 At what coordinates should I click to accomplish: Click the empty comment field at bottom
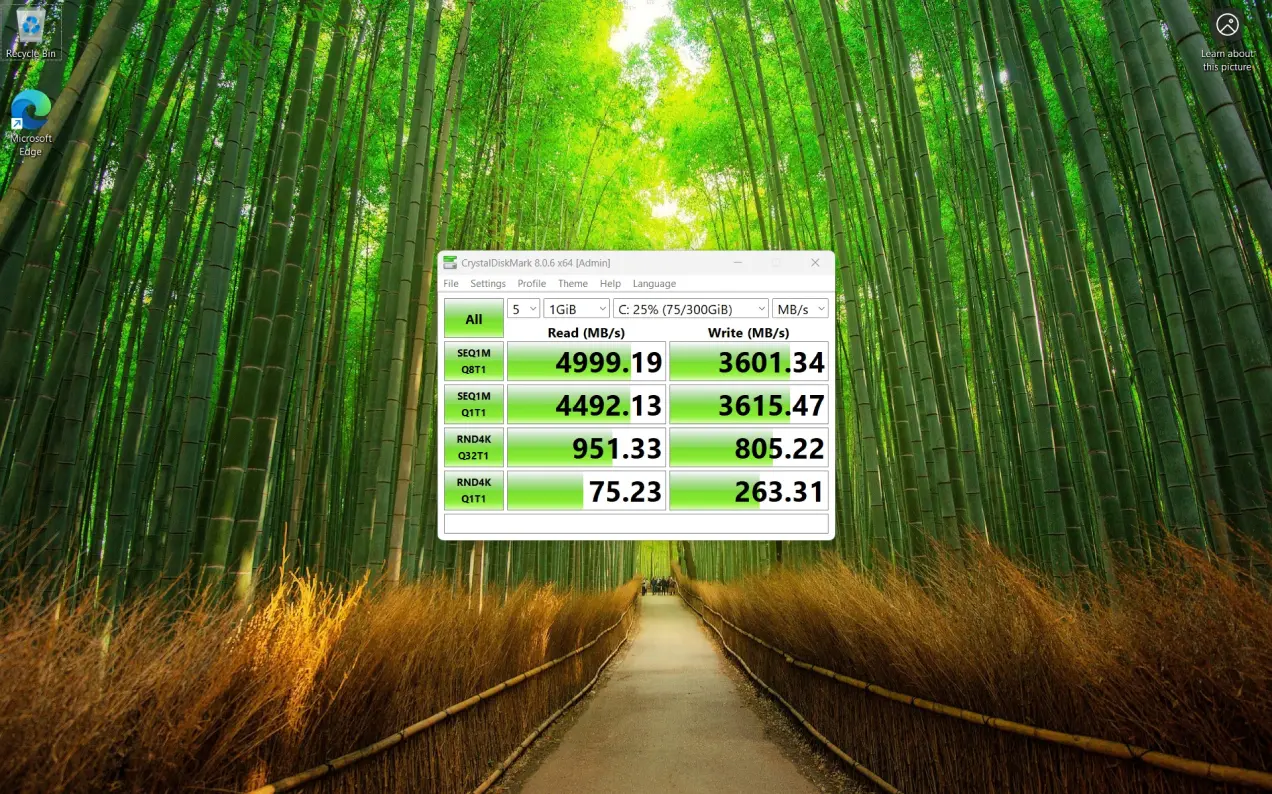coord(636,524)
